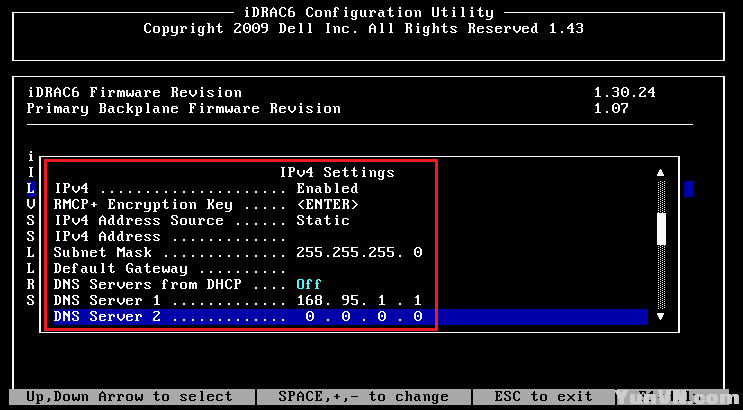
Task: Click iDRAC6 Configuration Utility title
Action: point(369,12)
